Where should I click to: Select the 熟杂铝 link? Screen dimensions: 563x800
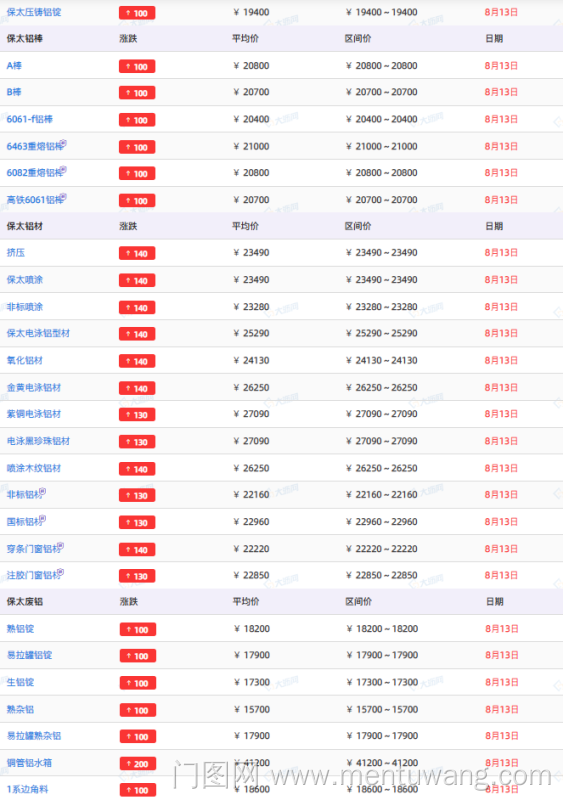(20, 709)
